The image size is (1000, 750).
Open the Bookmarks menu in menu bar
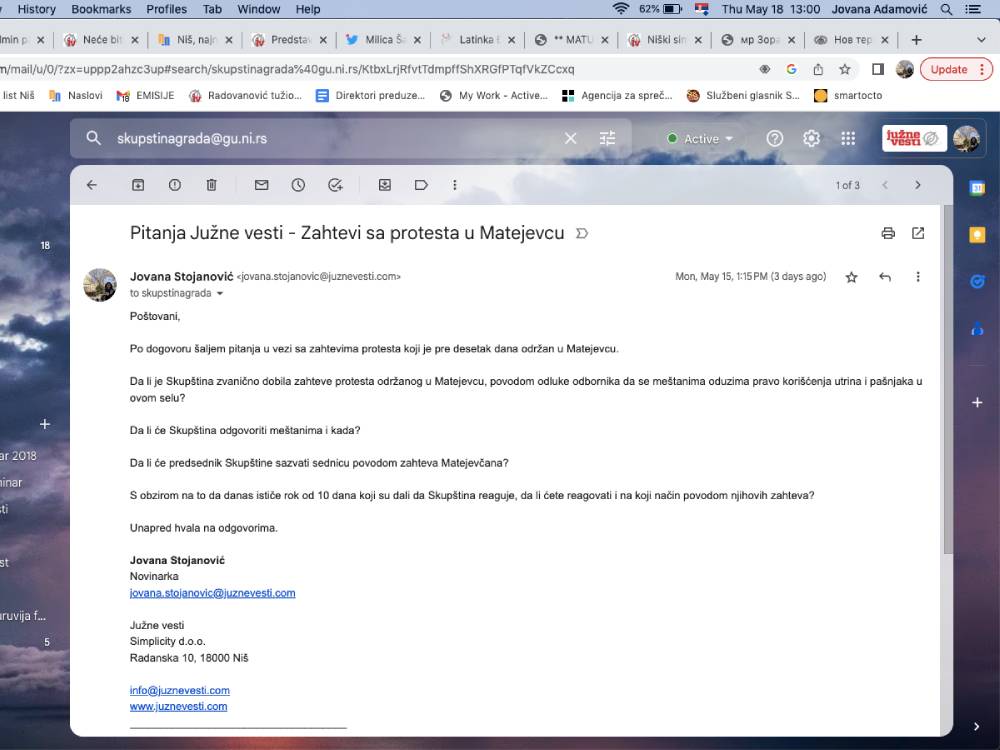click(101, 9)
